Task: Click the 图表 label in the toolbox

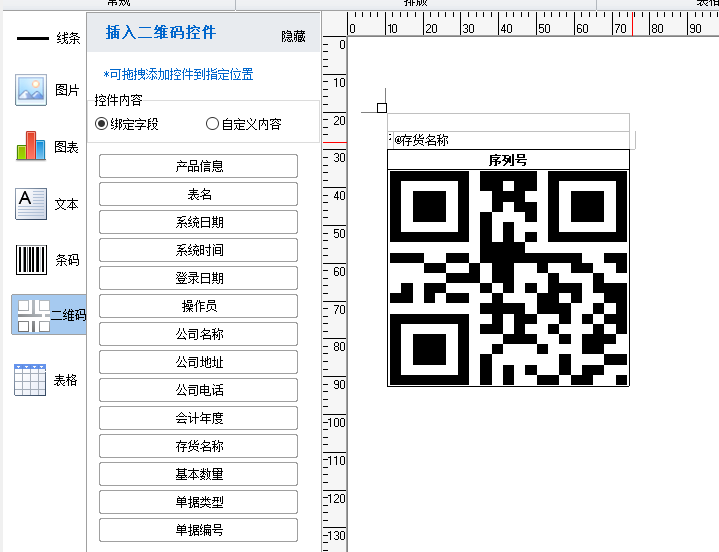Action: (66, 147)
